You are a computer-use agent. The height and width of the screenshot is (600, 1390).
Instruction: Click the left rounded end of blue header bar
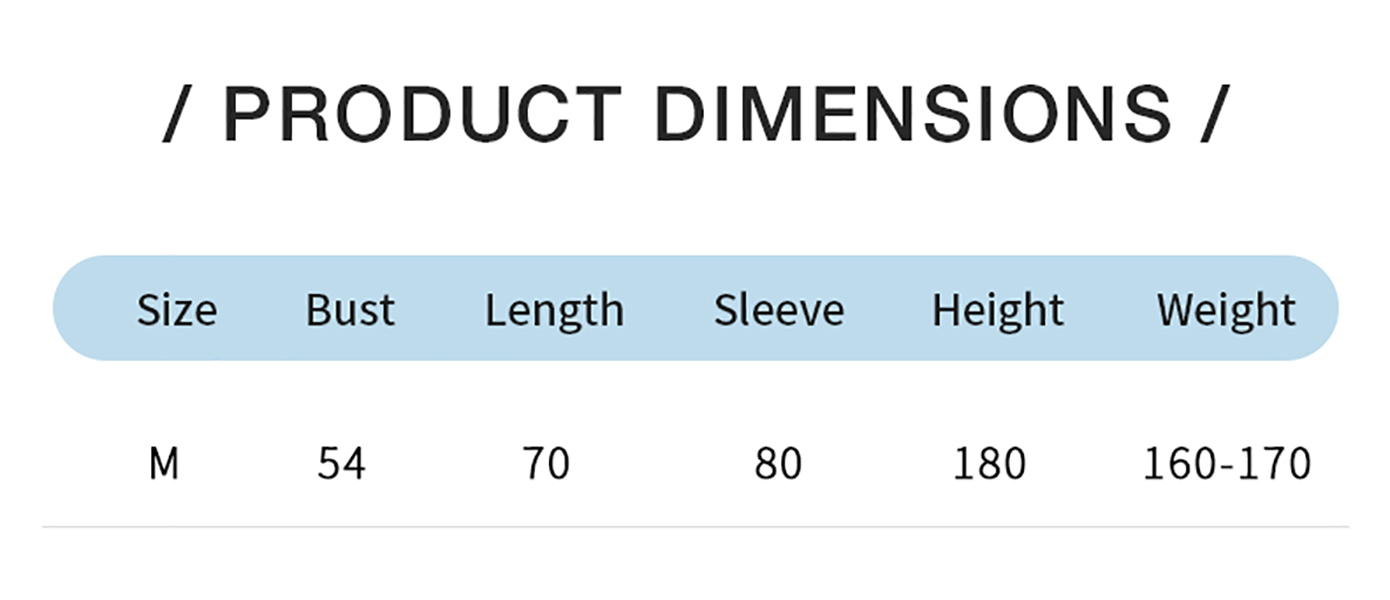(x=82, y=308)
